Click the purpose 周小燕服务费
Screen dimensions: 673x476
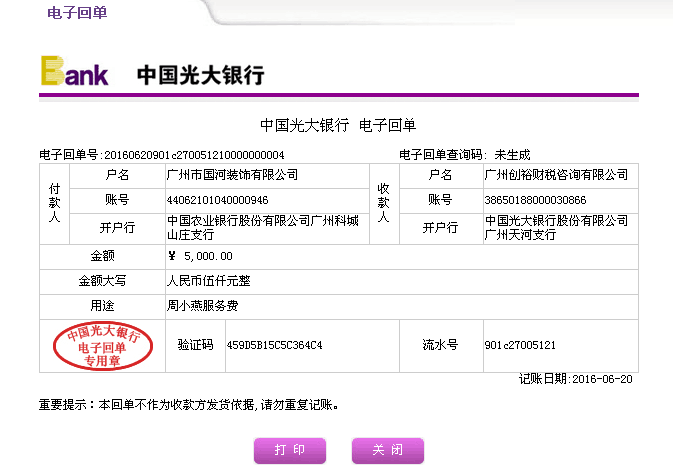(x=202, y=306)
